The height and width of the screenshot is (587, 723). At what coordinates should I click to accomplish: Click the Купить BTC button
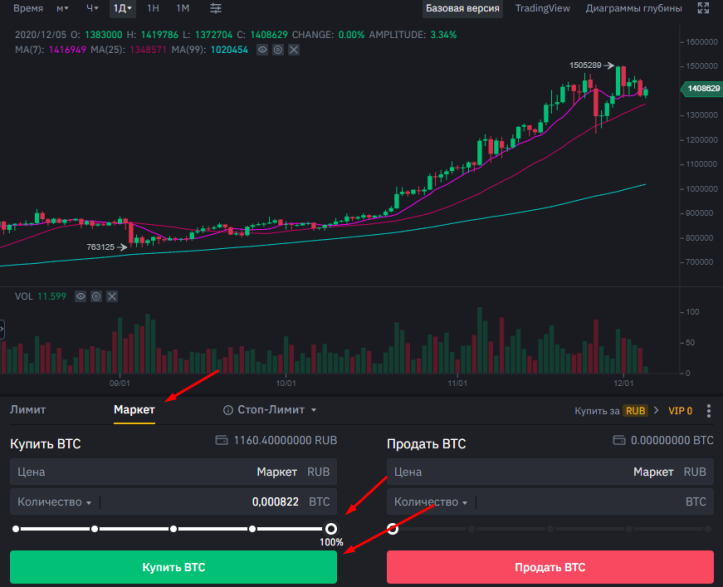[x=173, y=567]
